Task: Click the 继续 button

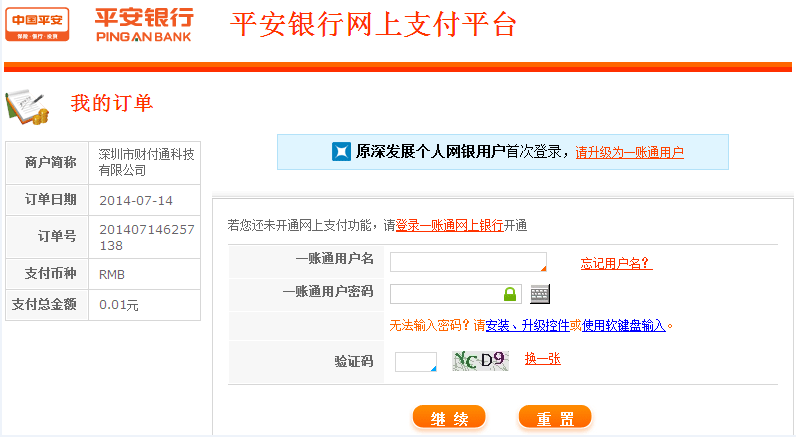Action: click(x=449, y=418)
